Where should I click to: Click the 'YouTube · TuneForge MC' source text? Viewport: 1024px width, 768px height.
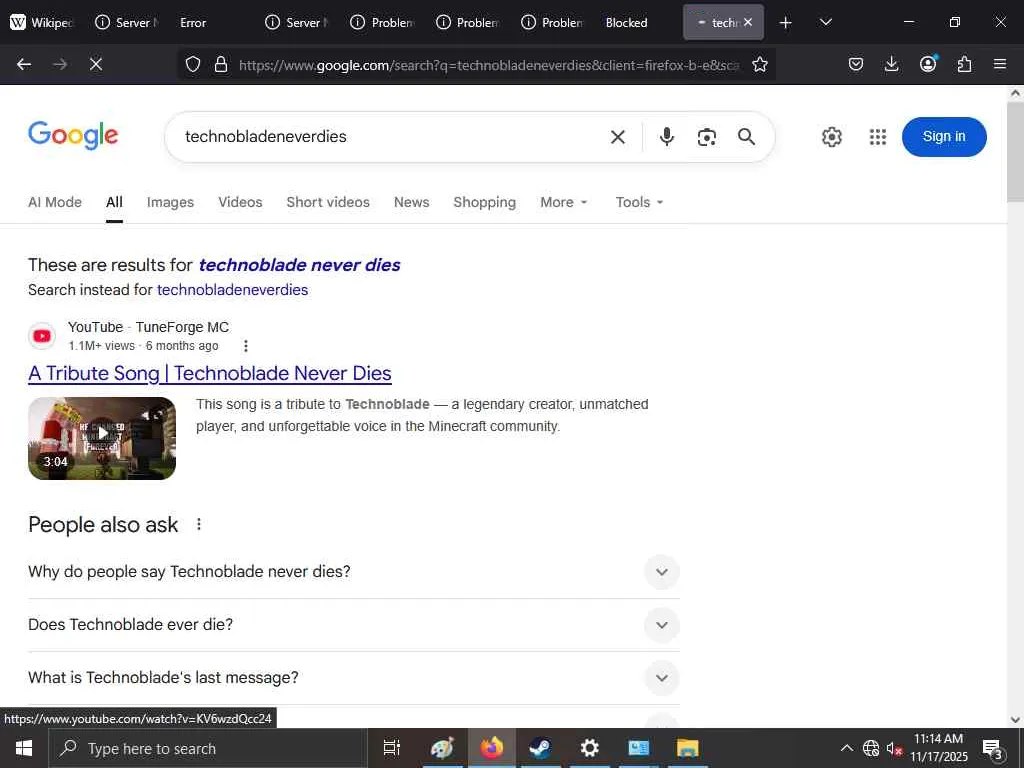click(x=148, y=327)
